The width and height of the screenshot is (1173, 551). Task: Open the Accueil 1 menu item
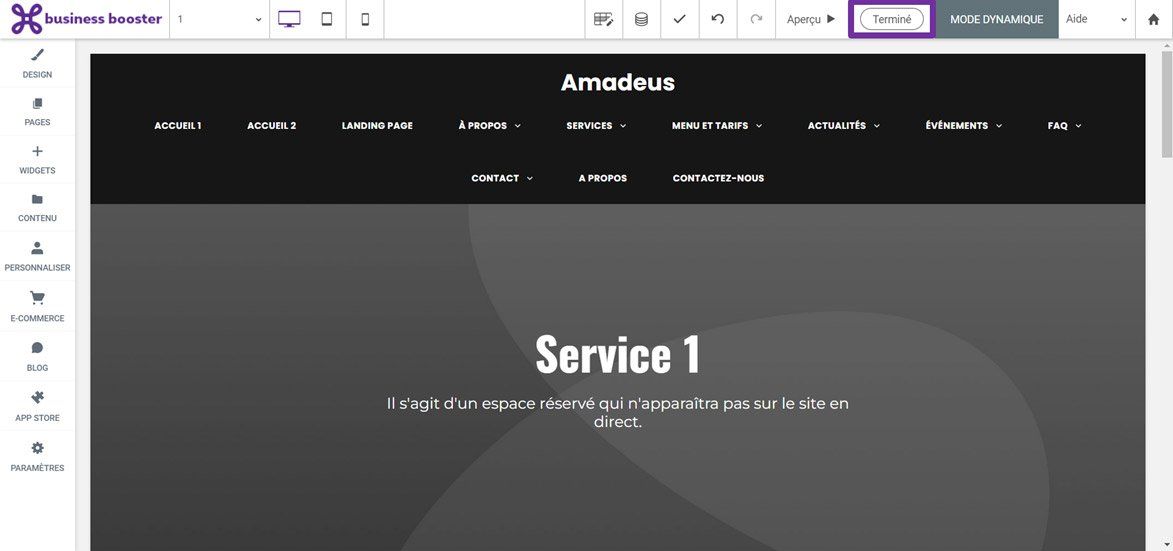[178, 126]
